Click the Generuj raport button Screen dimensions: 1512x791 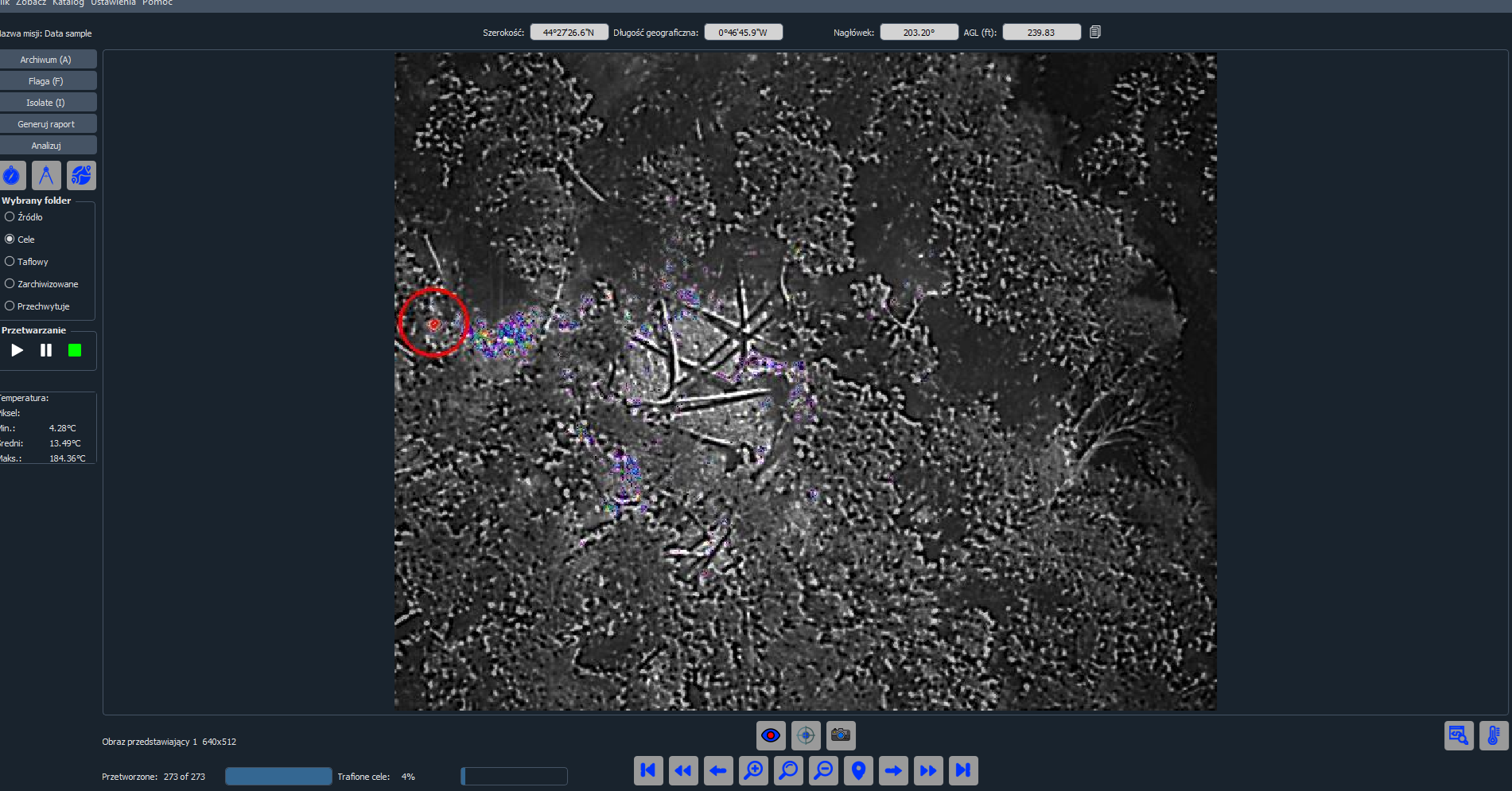tap(47, 124)
